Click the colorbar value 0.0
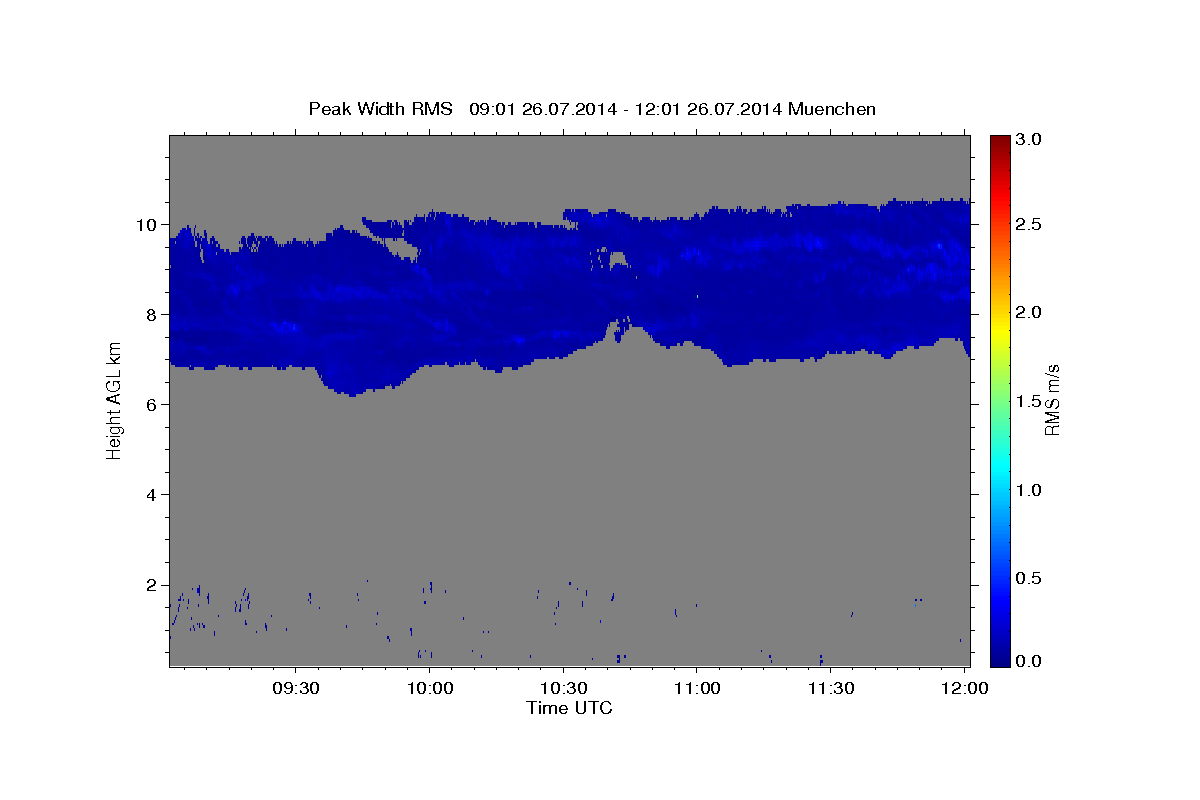Viewport: 1200px width, 800px height. [1028, 661]
